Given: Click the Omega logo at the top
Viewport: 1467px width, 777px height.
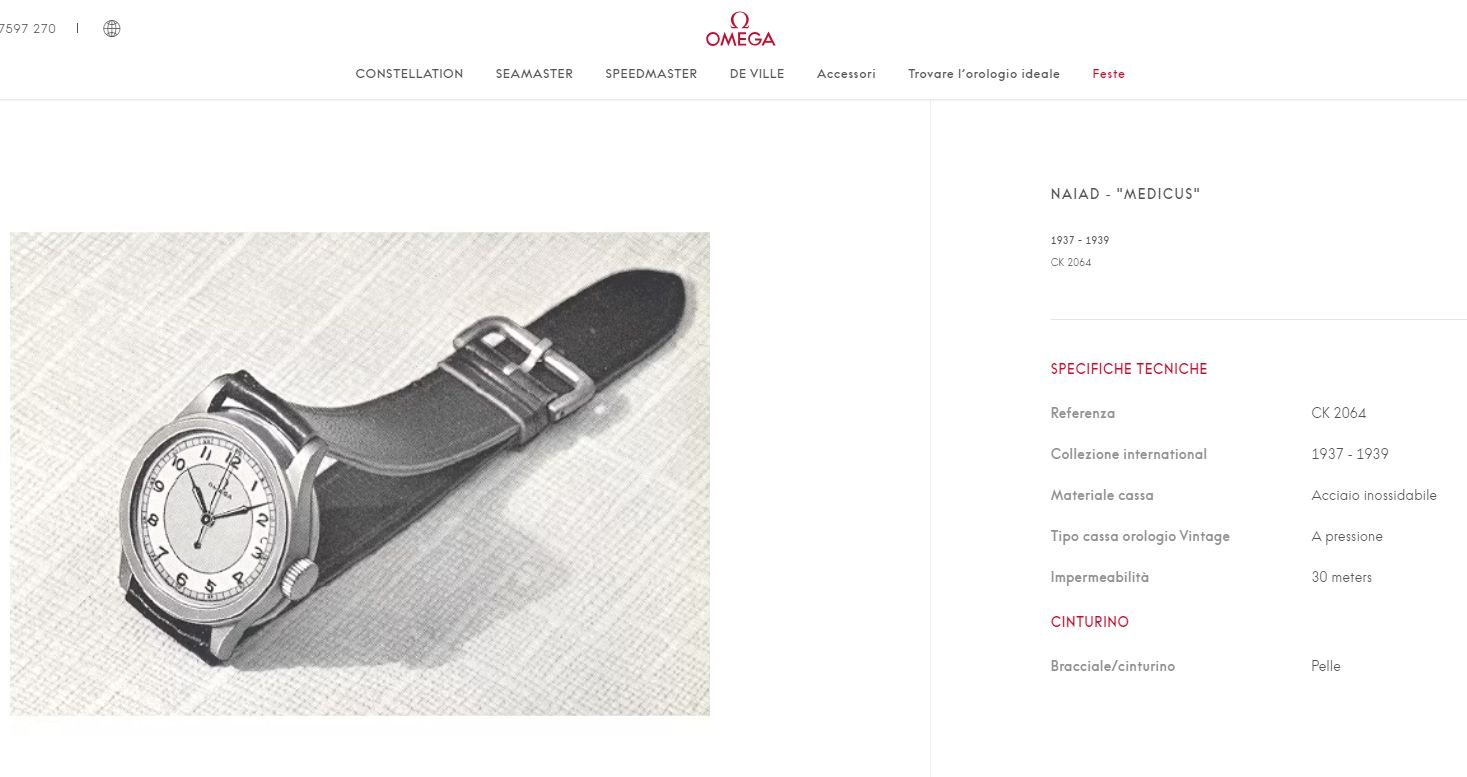Looking at the screenshot, I should point(740,30).
